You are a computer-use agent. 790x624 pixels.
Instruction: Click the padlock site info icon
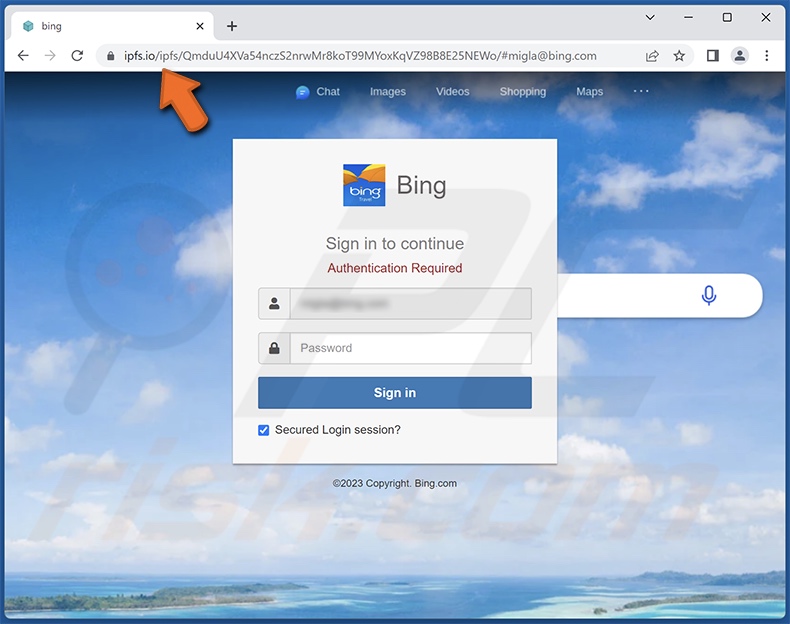[110, 56]
